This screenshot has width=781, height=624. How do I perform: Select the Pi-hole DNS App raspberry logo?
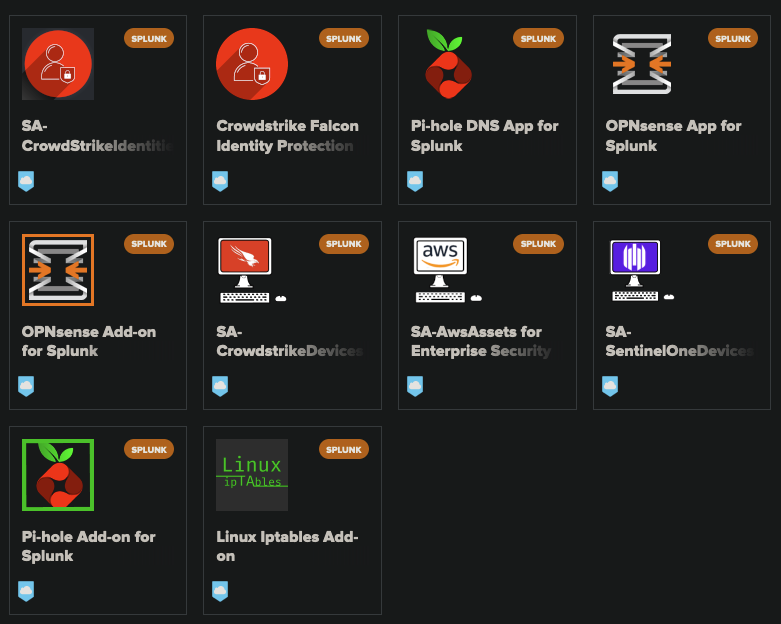[x=447, y=64]
